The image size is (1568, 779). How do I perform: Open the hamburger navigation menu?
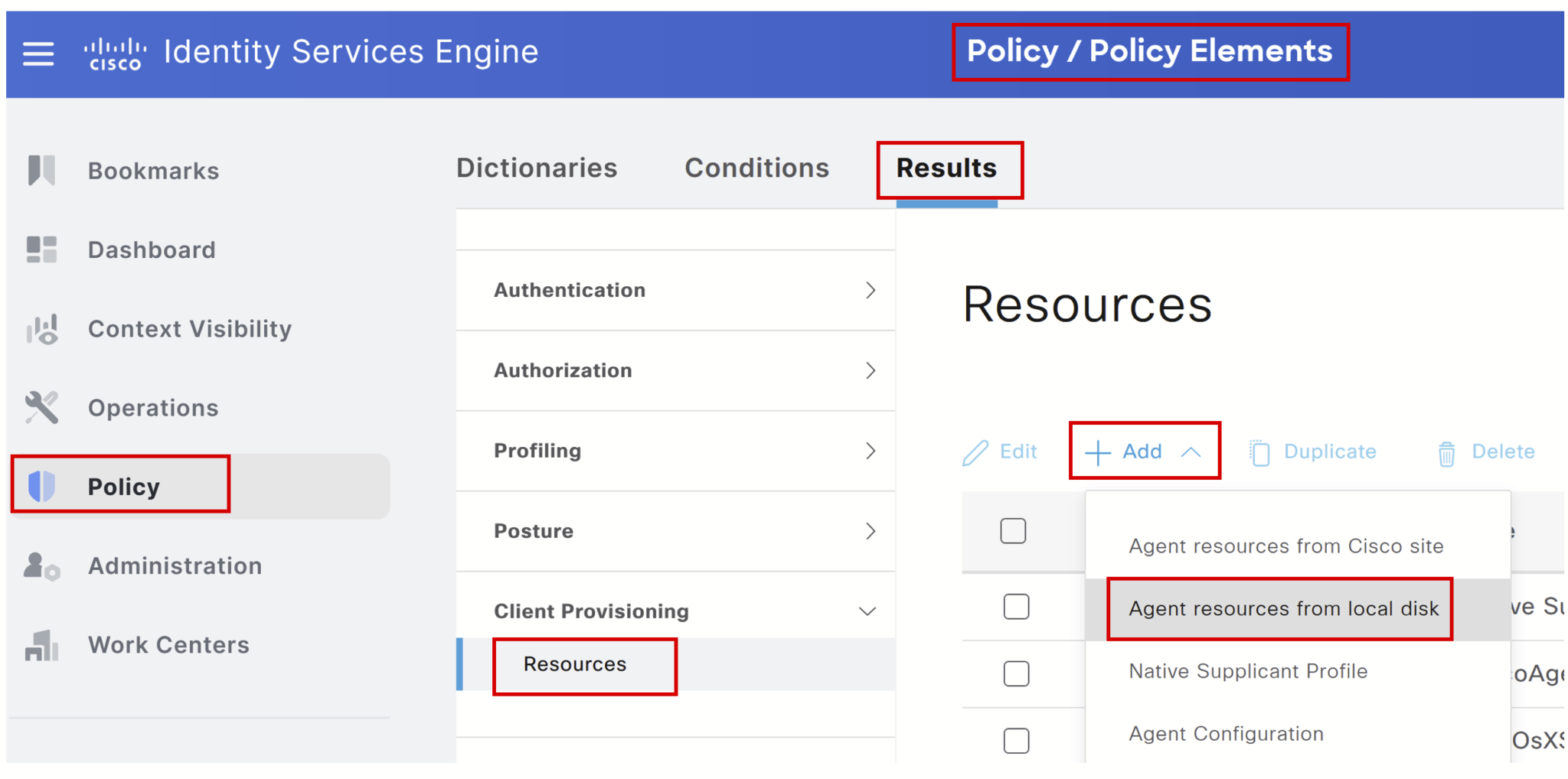tap(38, 54)
